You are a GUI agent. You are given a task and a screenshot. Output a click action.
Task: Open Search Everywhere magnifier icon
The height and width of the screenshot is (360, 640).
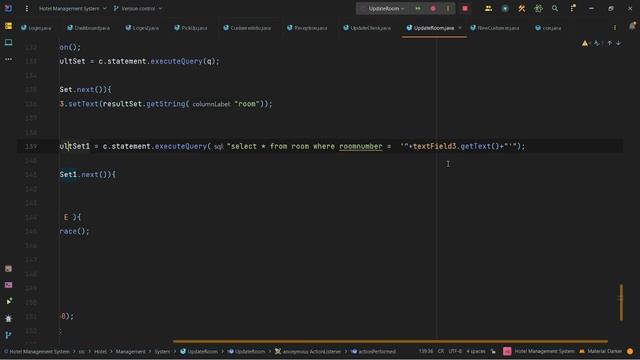[555, 8]
